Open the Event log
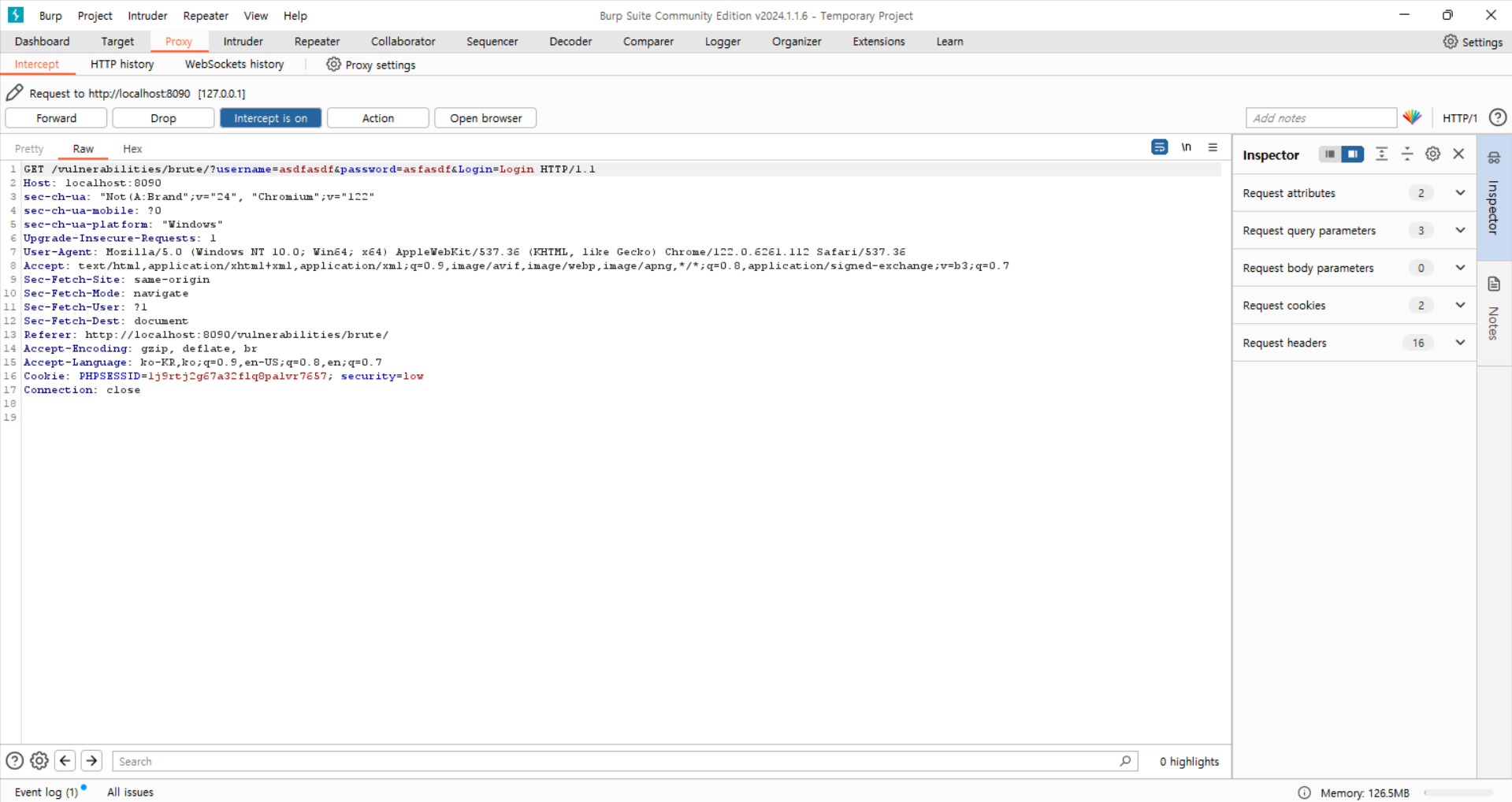The height and width of the screenshot is (802, 1512). point(46,793)
